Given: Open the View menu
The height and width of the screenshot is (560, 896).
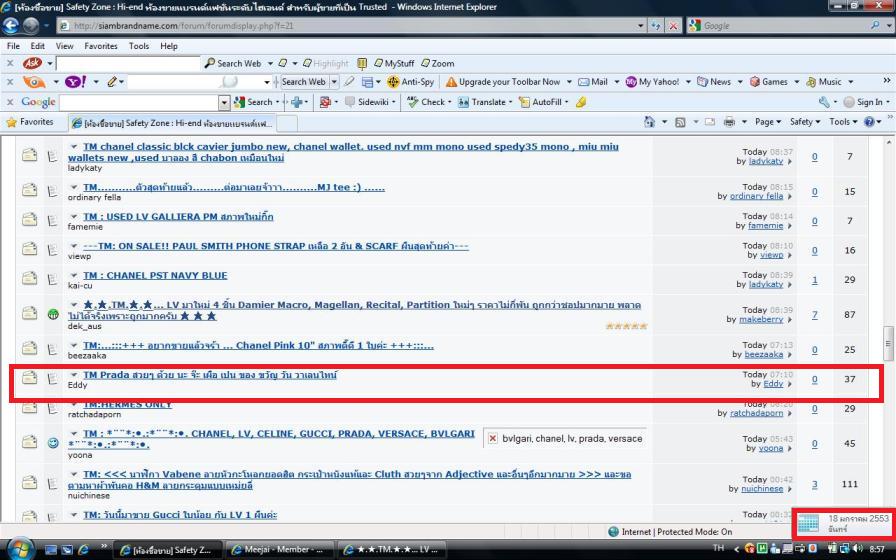Looking at the screenshot, I should (x=65, y=46).
